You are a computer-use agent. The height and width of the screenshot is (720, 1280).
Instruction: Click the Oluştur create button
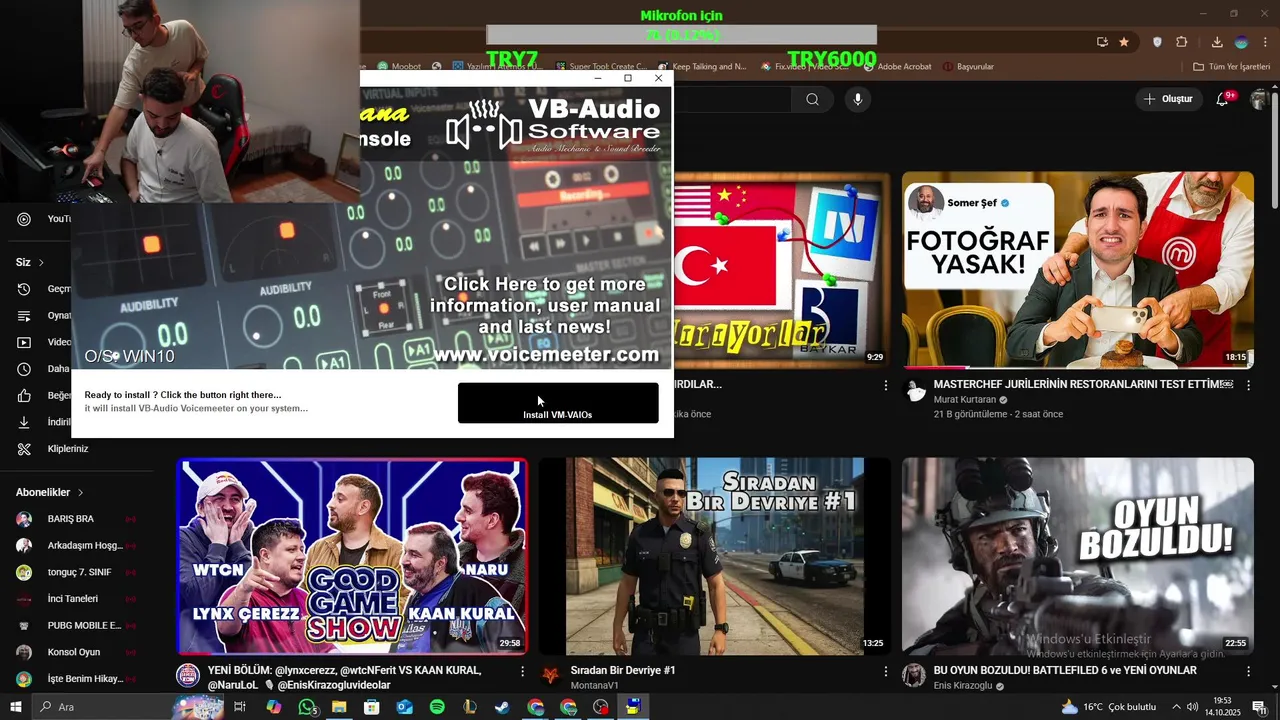1169,99
